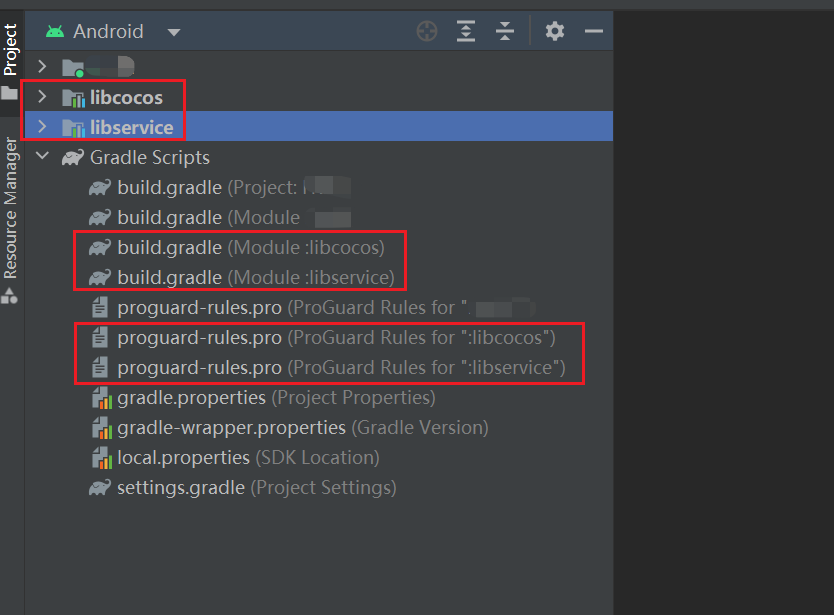834x615 pixels.
Task: Collapse the Gradle Scripts node
Action: pos(41,157)
